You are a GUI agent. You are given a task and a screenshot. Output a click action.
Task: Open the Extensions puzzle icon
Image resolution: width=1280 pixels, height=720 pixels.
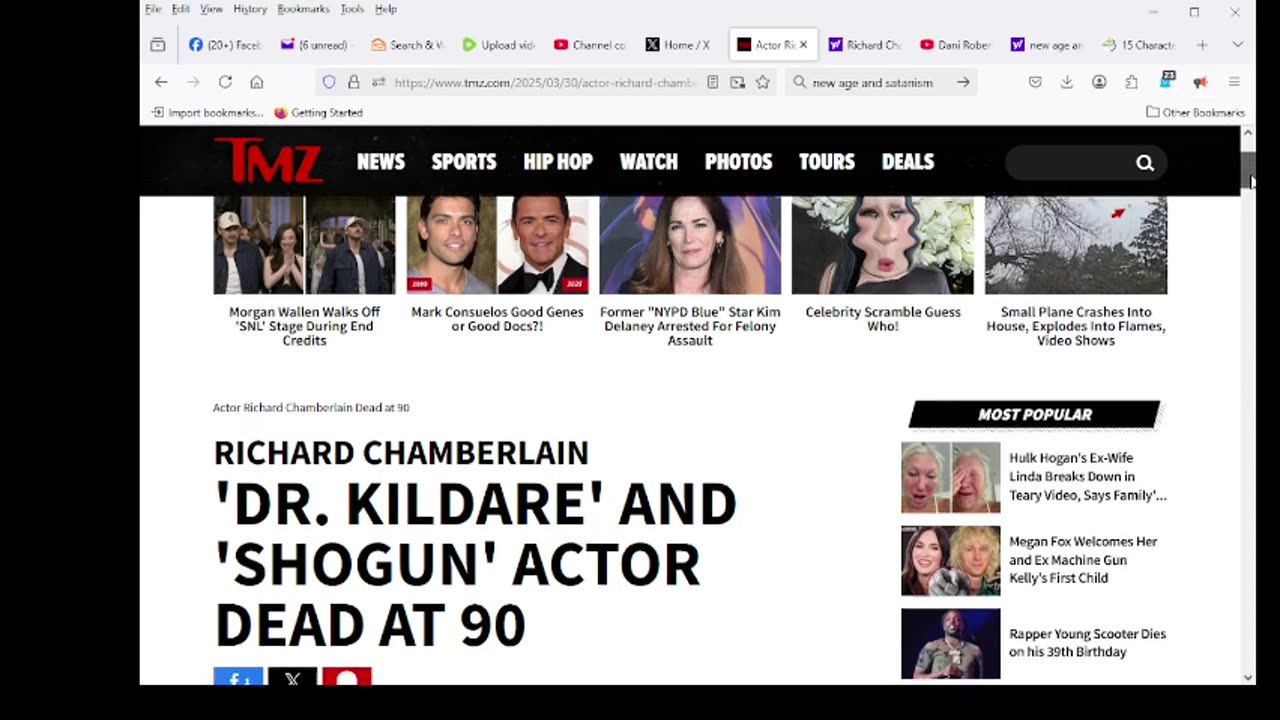coord(1131,82)
